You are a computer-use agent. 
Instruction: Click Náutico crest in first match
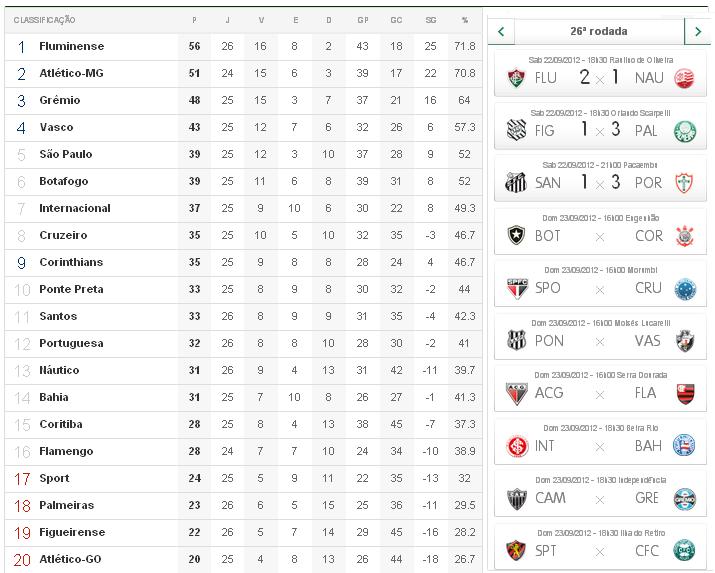(x=685, y=78)
